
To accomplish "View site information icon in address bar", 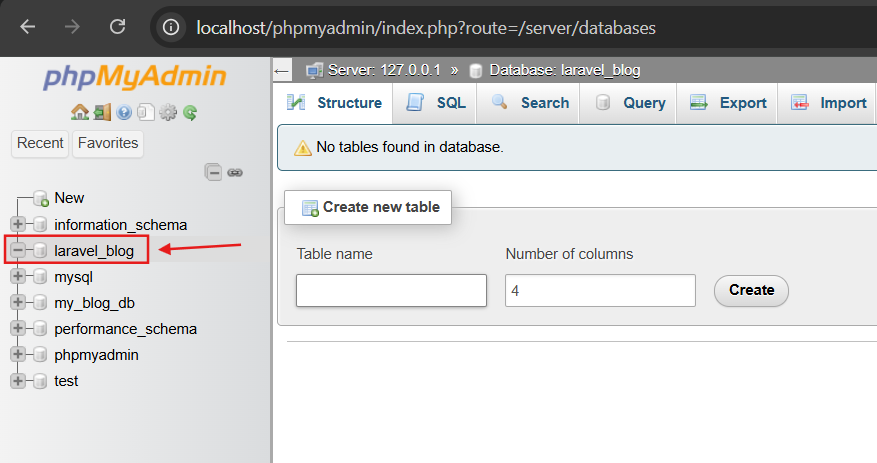I will point(171,27).
